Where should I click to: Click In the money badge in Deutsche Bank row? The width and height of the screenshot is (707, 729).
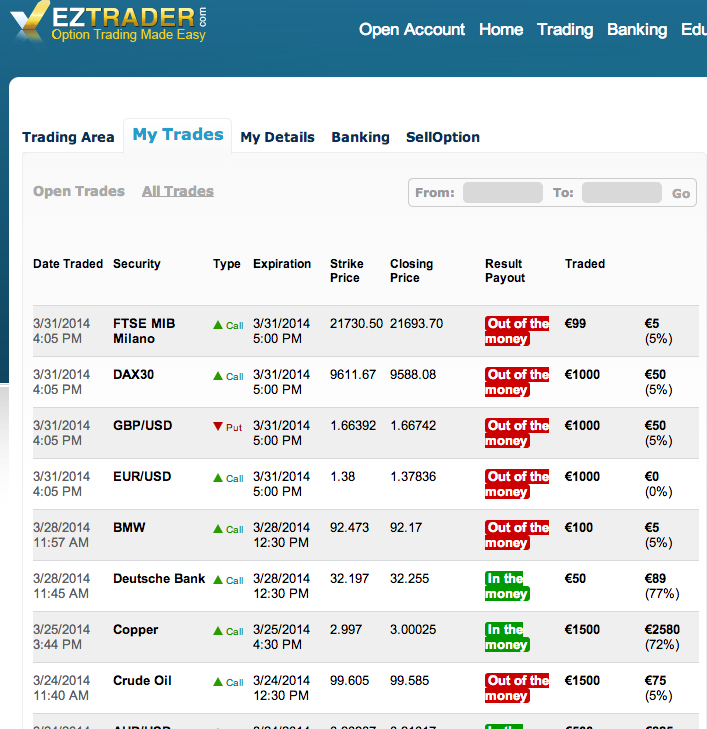tap(507, 586)
